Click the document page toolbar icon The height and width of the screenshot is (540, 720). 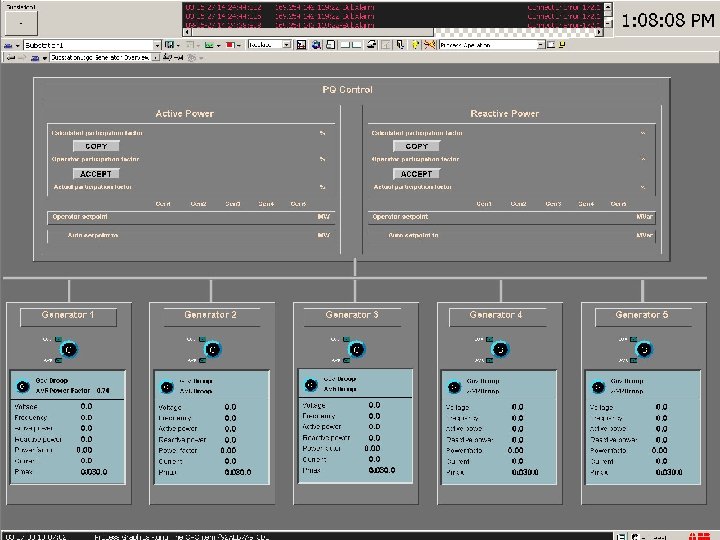coord(330,45)
